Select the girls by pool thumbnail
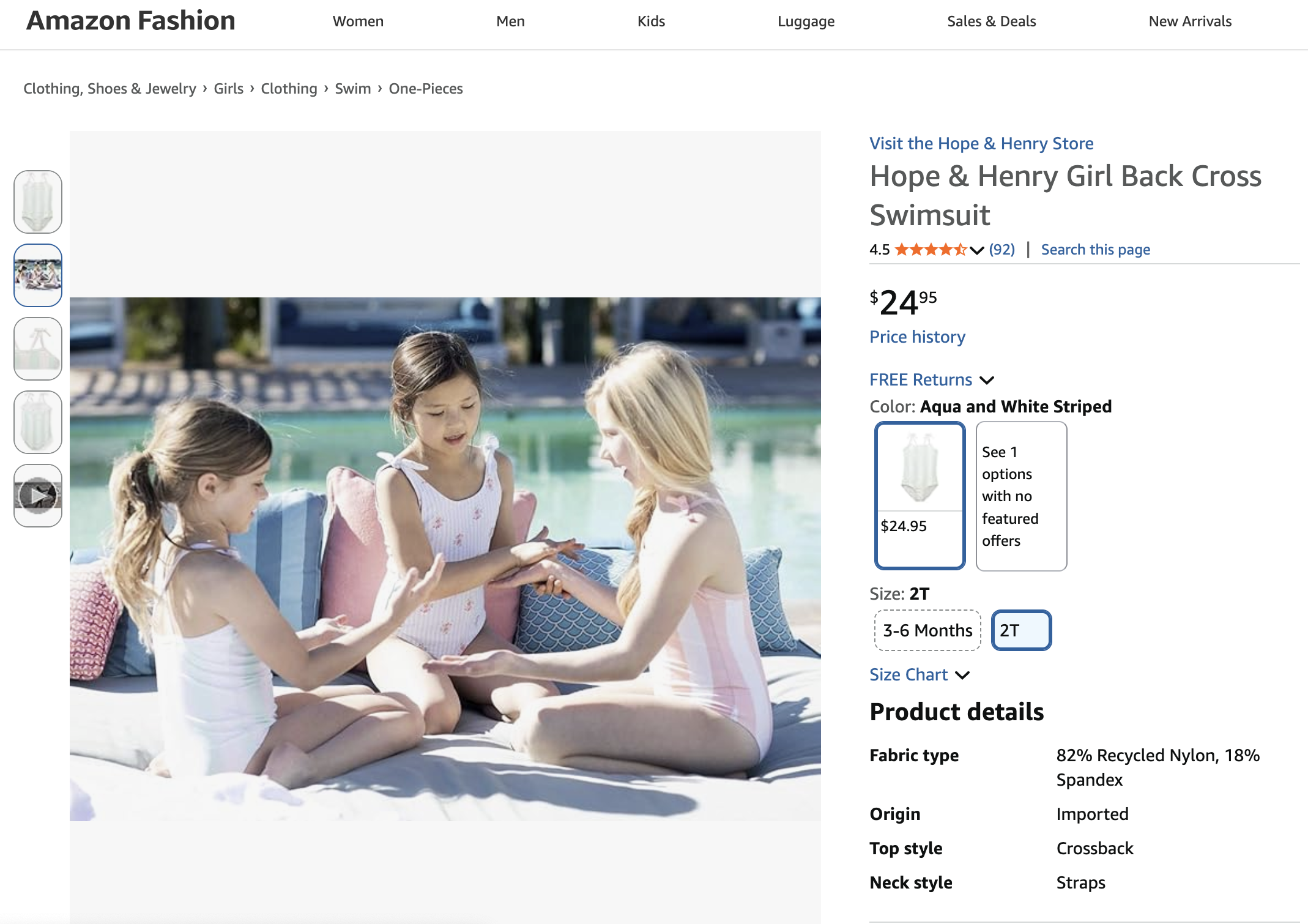The height and width of the screenshot is (924, 1308). 38,275
